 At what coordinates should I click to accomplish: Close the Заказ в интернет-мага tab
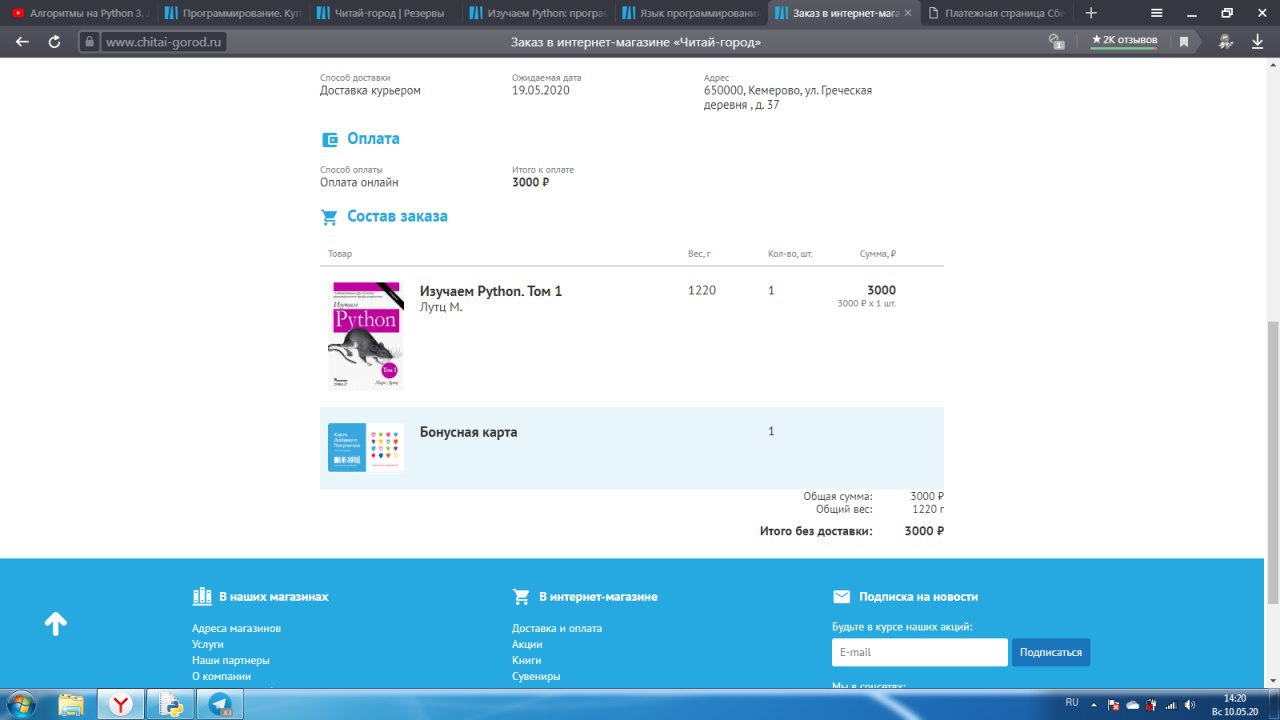coord(908,13)
